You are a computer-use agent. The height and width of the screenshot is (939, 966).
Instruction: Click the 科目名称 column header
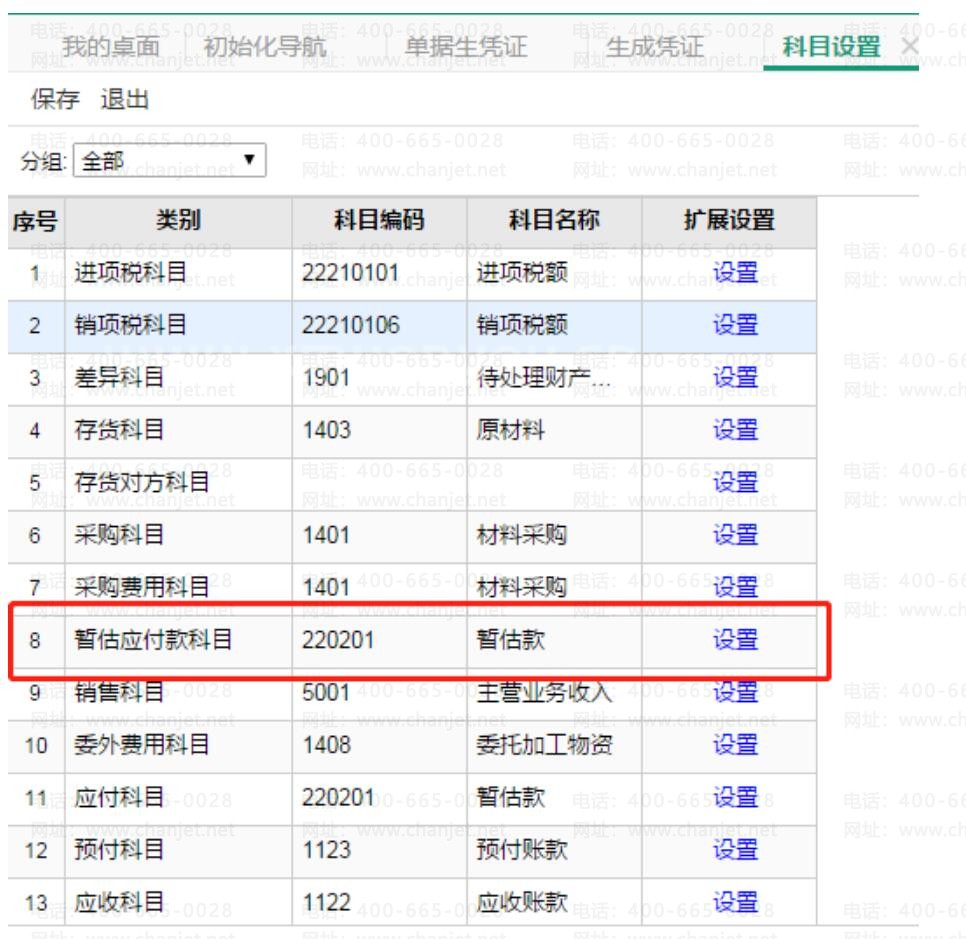(554, 222)
